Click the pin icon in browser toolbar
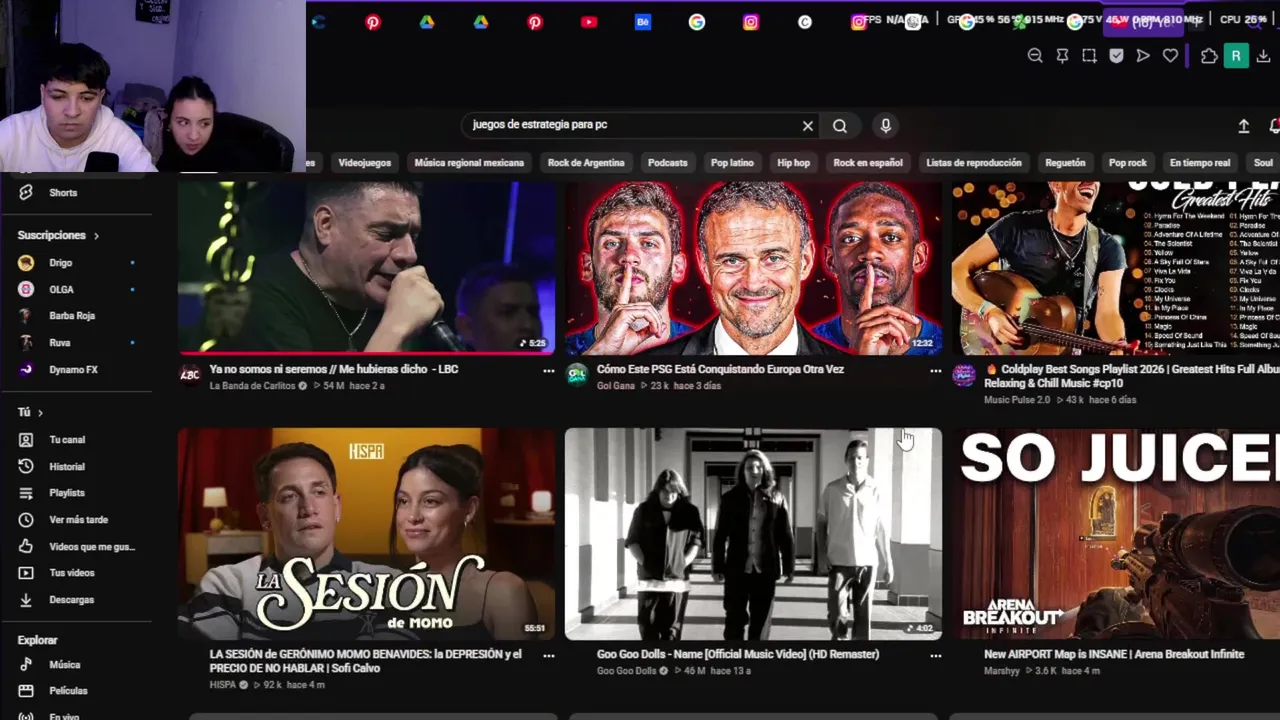Screen dimensions: 1280x720 1062,56
